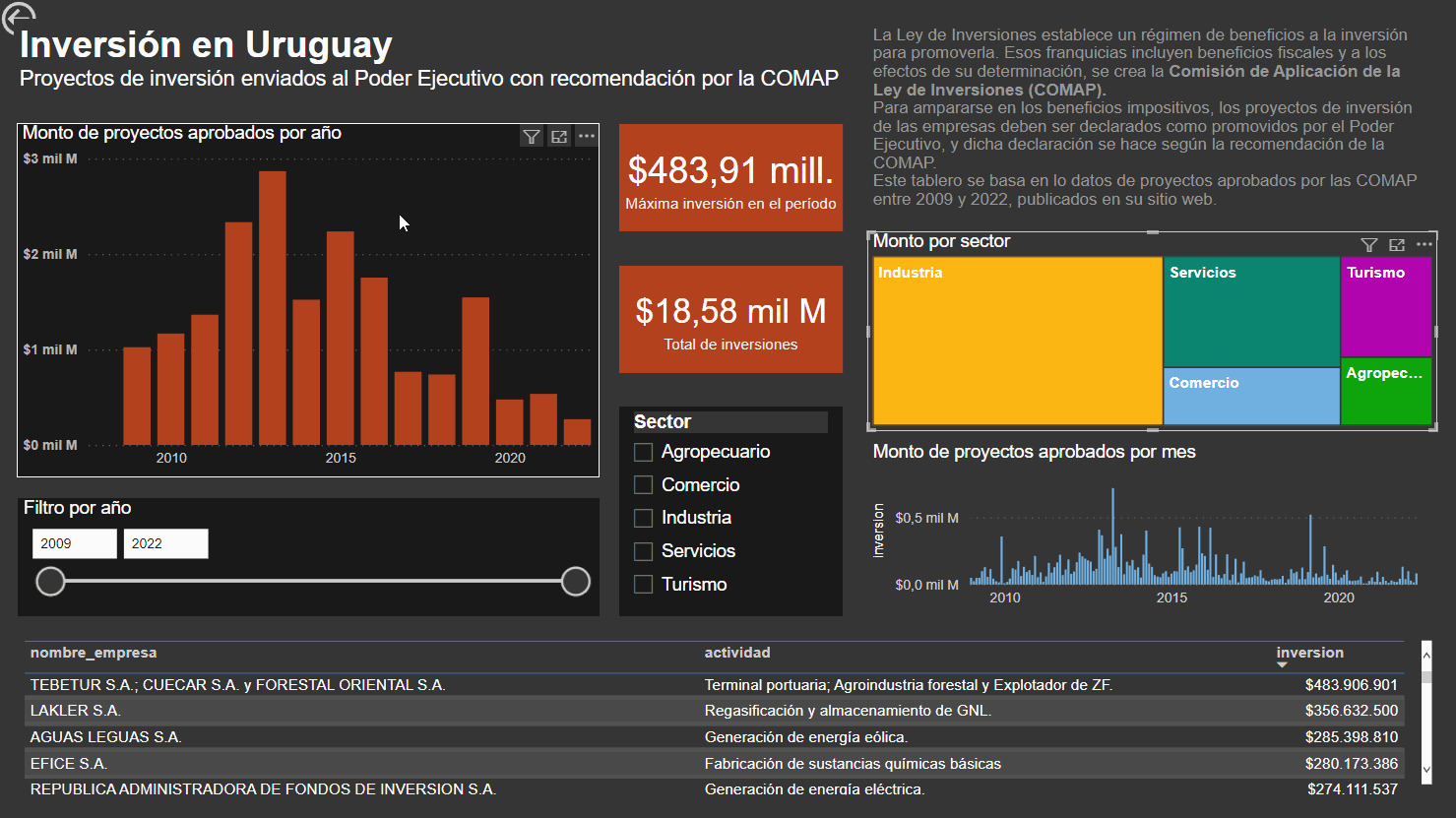Select the Comercio block in treemap
Viewport: 1456px width, 818px height.
tap(1251, 397)
